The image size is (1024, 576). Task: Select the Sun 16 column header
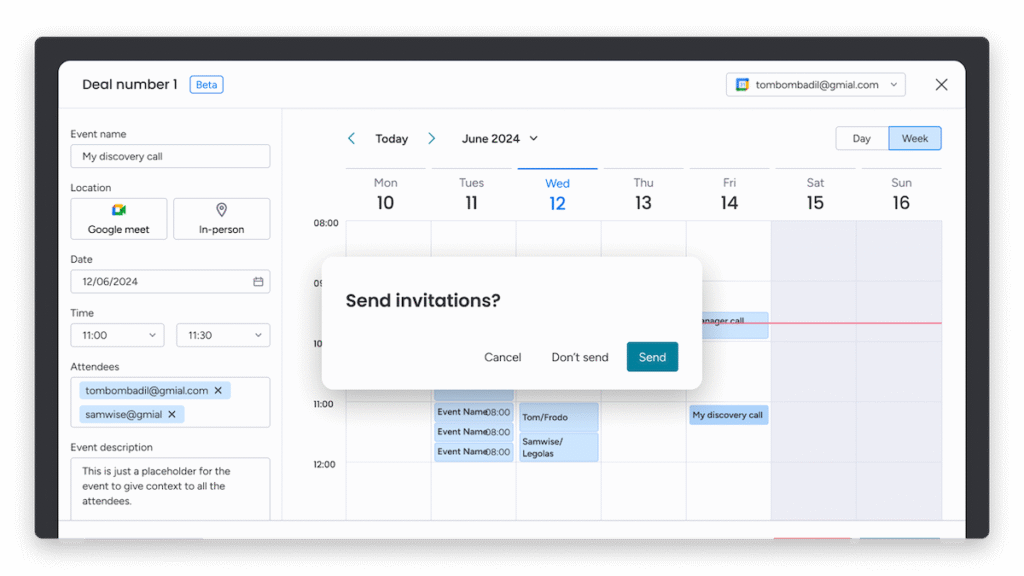[x=901, y=194]
